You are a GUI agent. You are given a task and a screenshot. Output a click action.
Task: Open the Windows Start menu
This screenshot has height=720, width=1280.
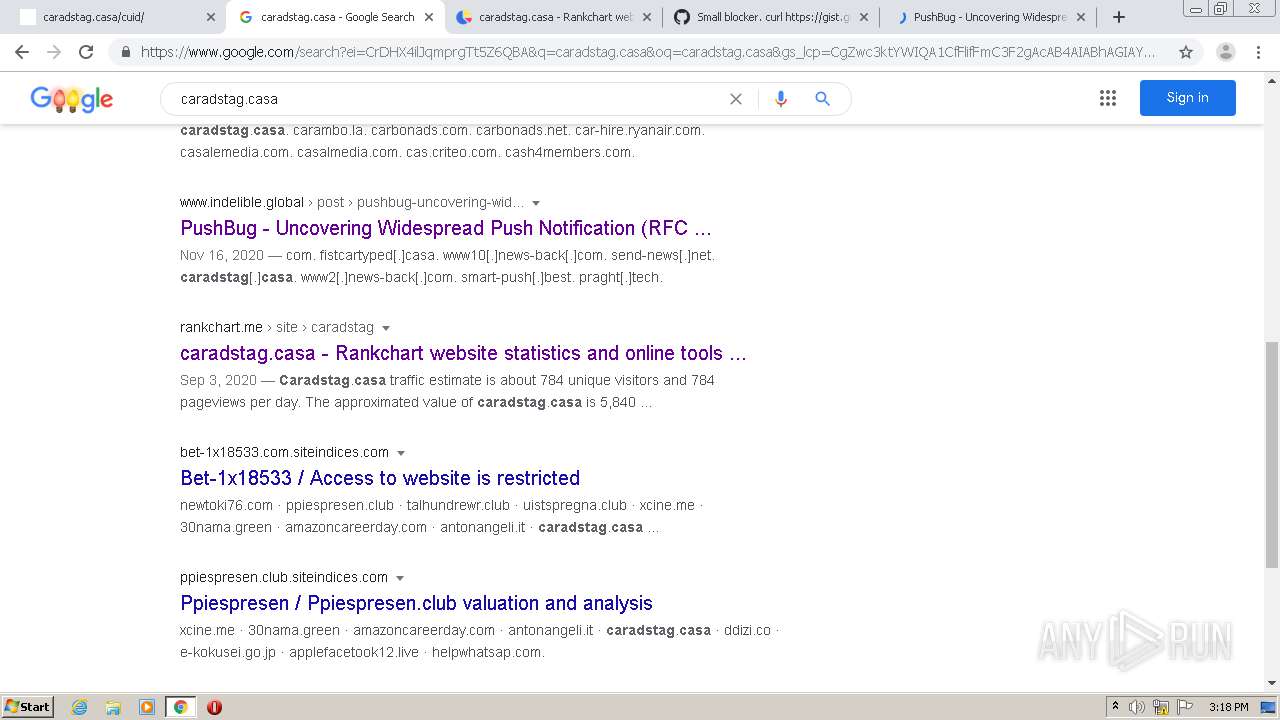point(28,707)
